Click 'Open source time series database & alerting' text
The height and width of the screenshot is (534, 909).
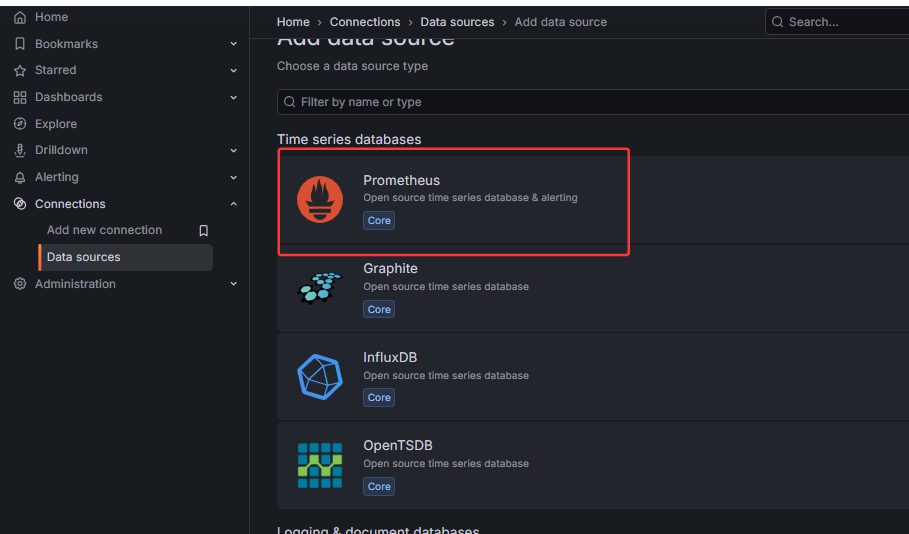pyautogui.click(x=470, y=198)
